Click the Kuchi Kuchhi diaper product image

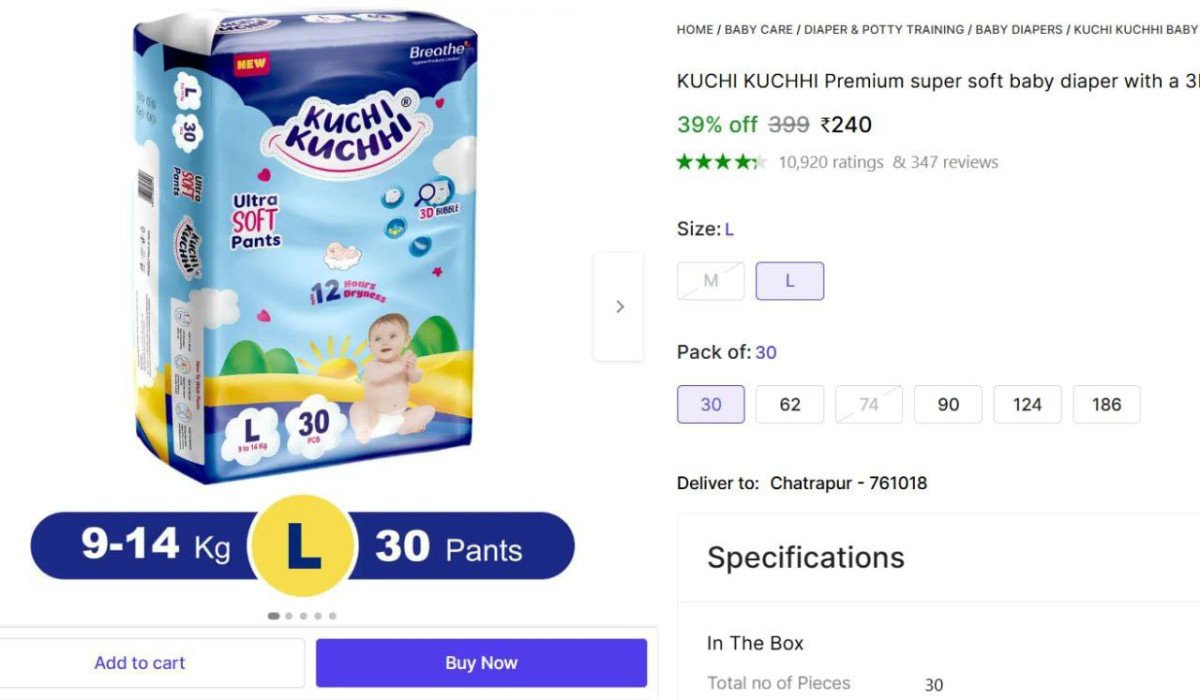tap(305, 250)
